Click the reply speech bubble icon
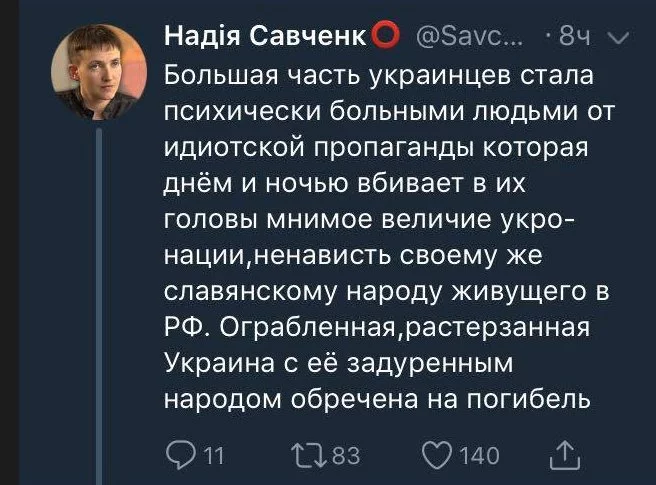The image size is (656, 485). [x=180, y=455]
